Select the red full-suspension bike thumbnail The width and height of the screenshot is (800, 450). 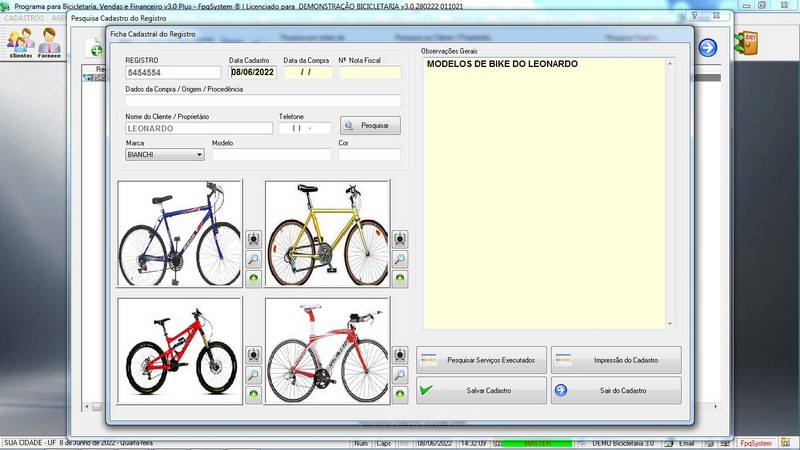[180, 351]
